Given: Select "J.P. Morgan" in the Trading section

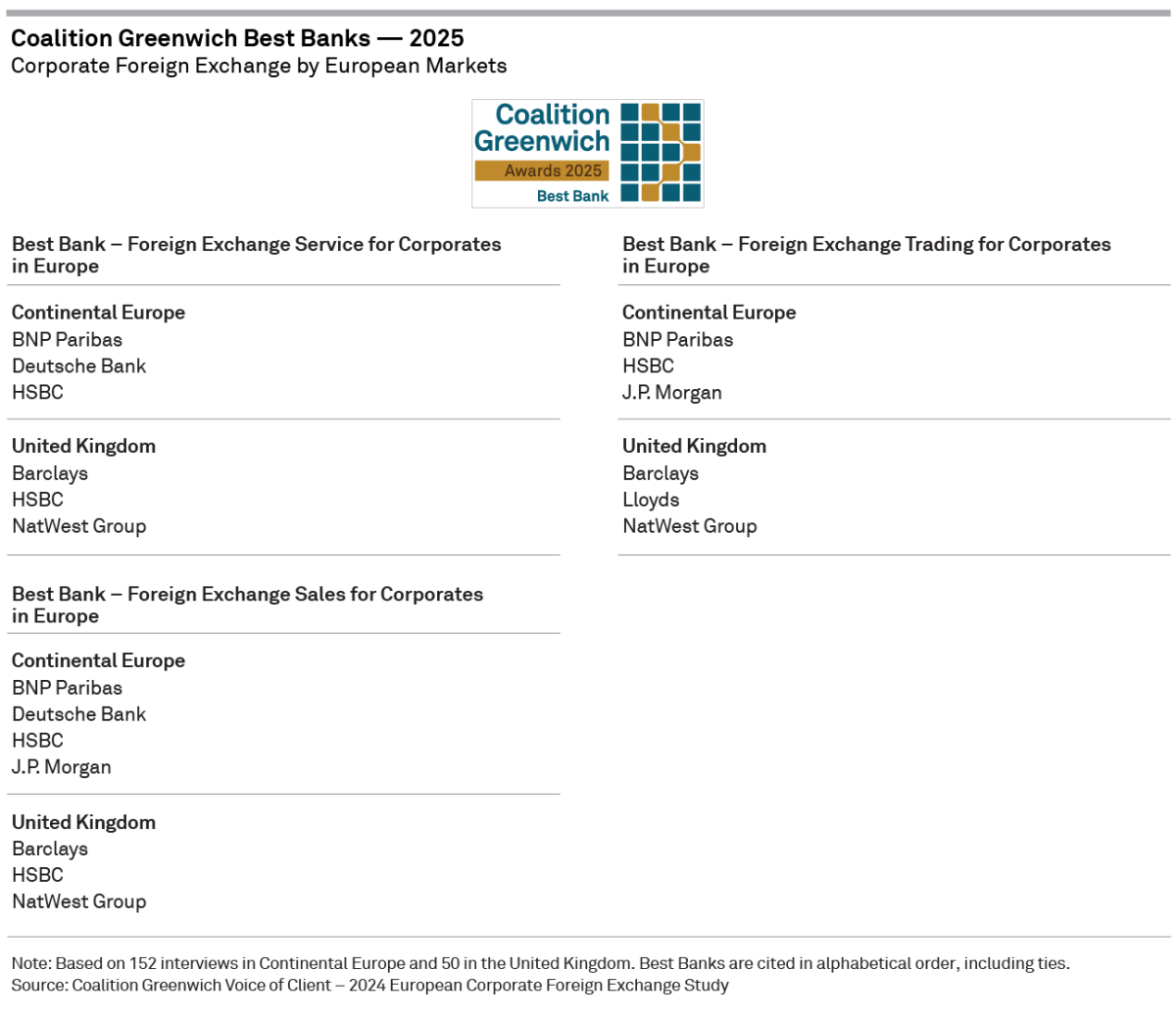Looking at the screenshot, I should [671, 393].
